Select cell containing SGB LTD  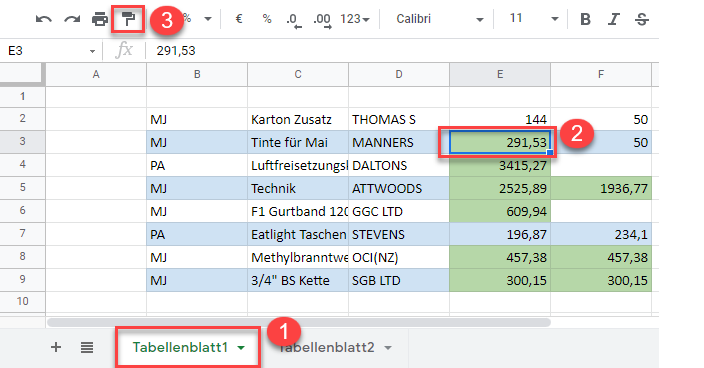(399, 280)
